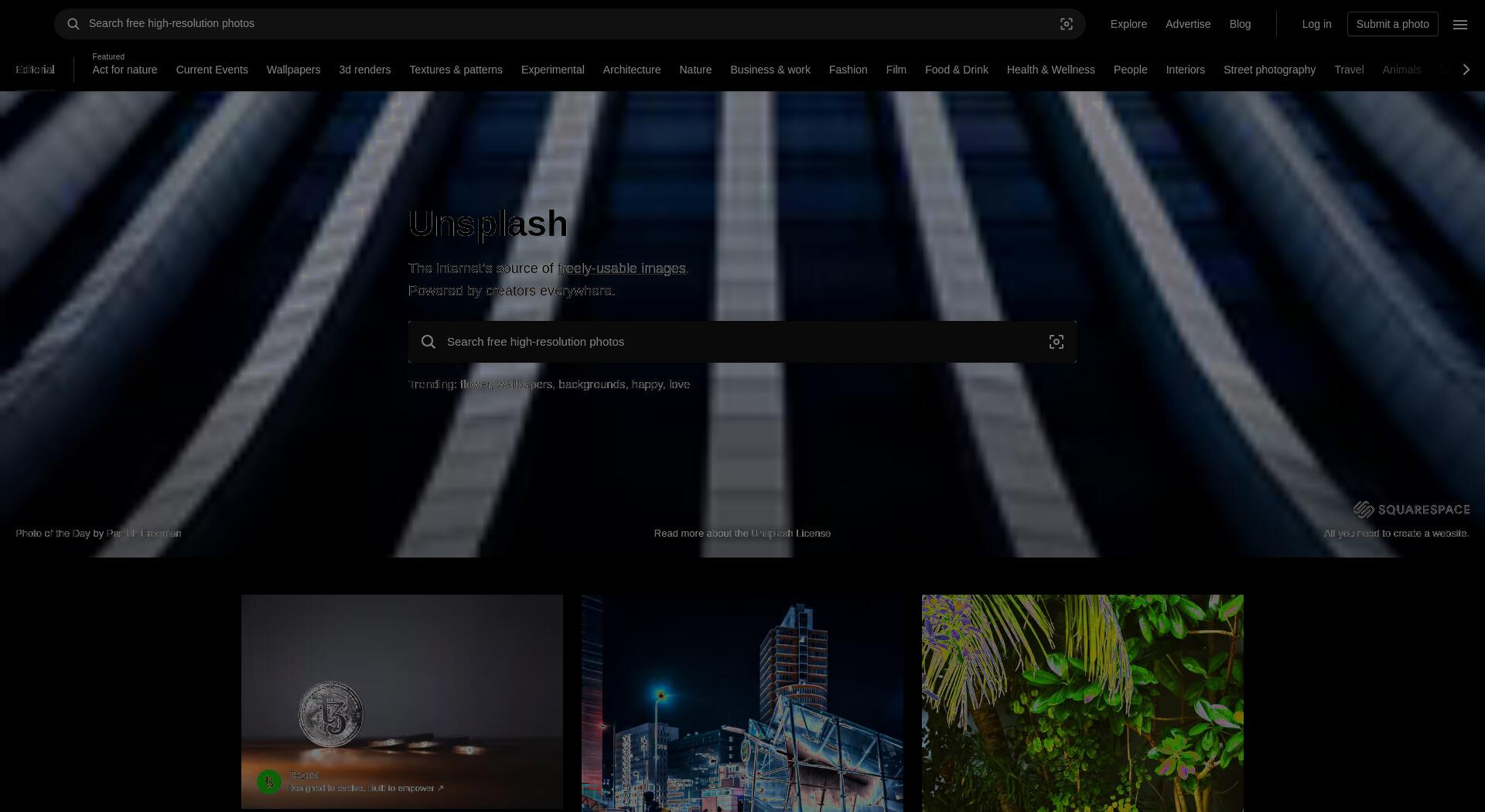
Task: Open Food & Drink category
Action: click(957, 70)
